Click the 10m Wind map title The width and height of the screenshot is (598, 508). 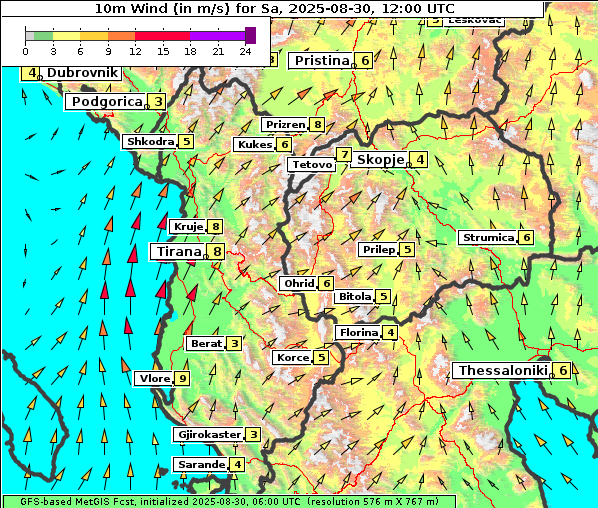coord(274,8)
